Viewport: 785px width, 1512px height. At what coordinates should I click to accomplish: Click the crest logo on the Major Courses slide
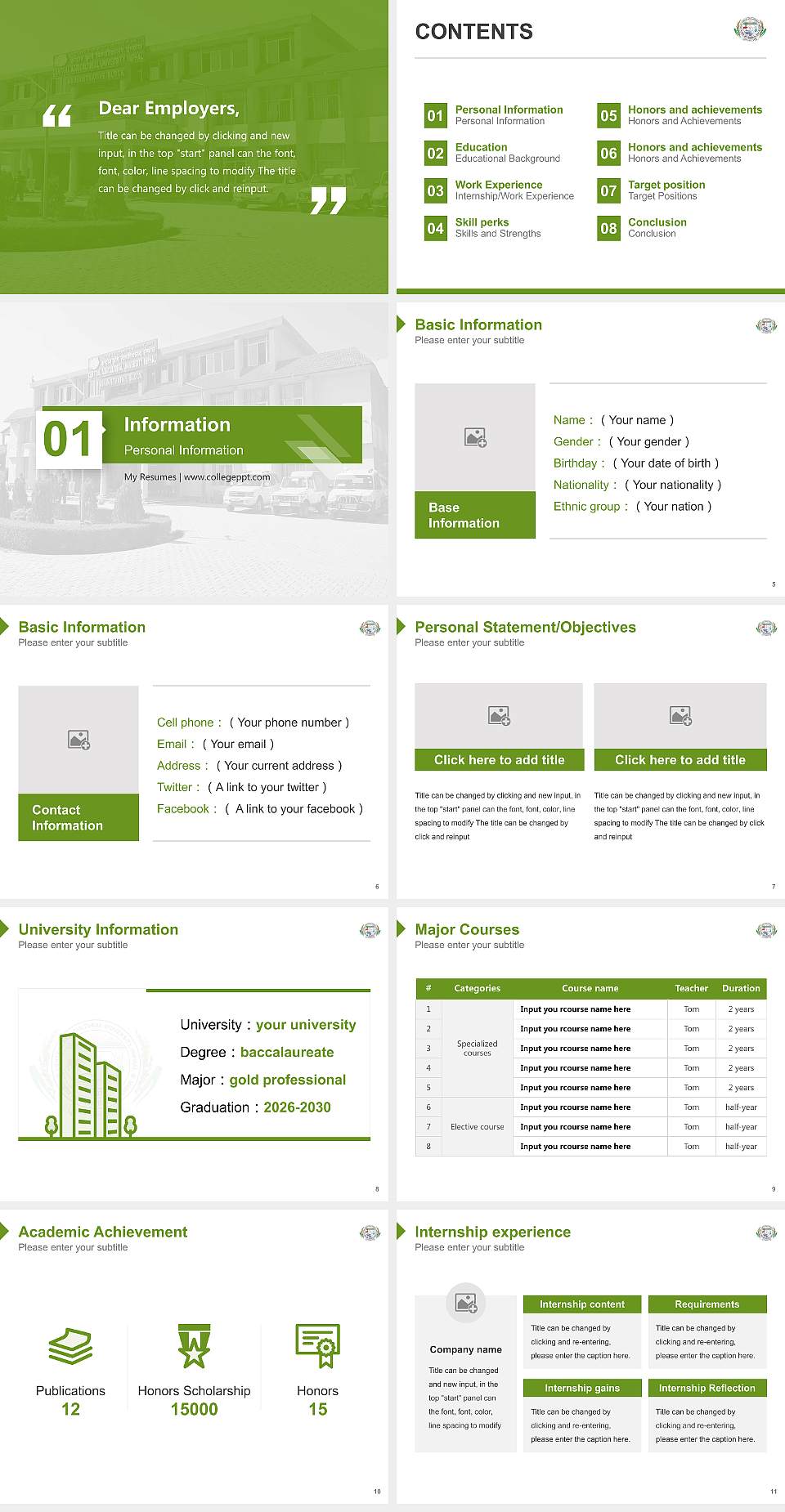pyautogui.click(x=766, y=930)
